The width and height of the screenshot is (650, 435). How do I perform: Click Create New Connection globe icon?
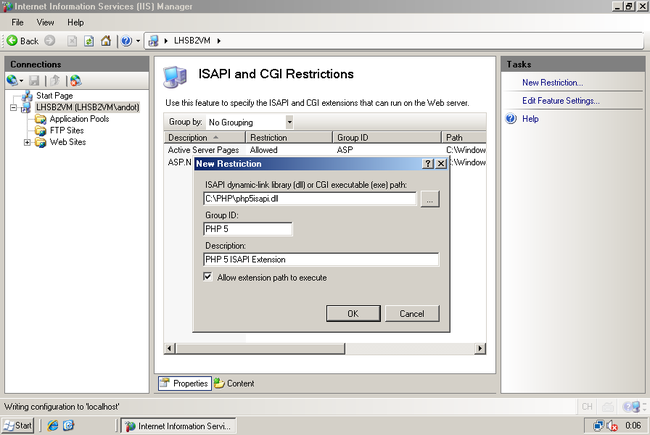click(x=12, y=80)
